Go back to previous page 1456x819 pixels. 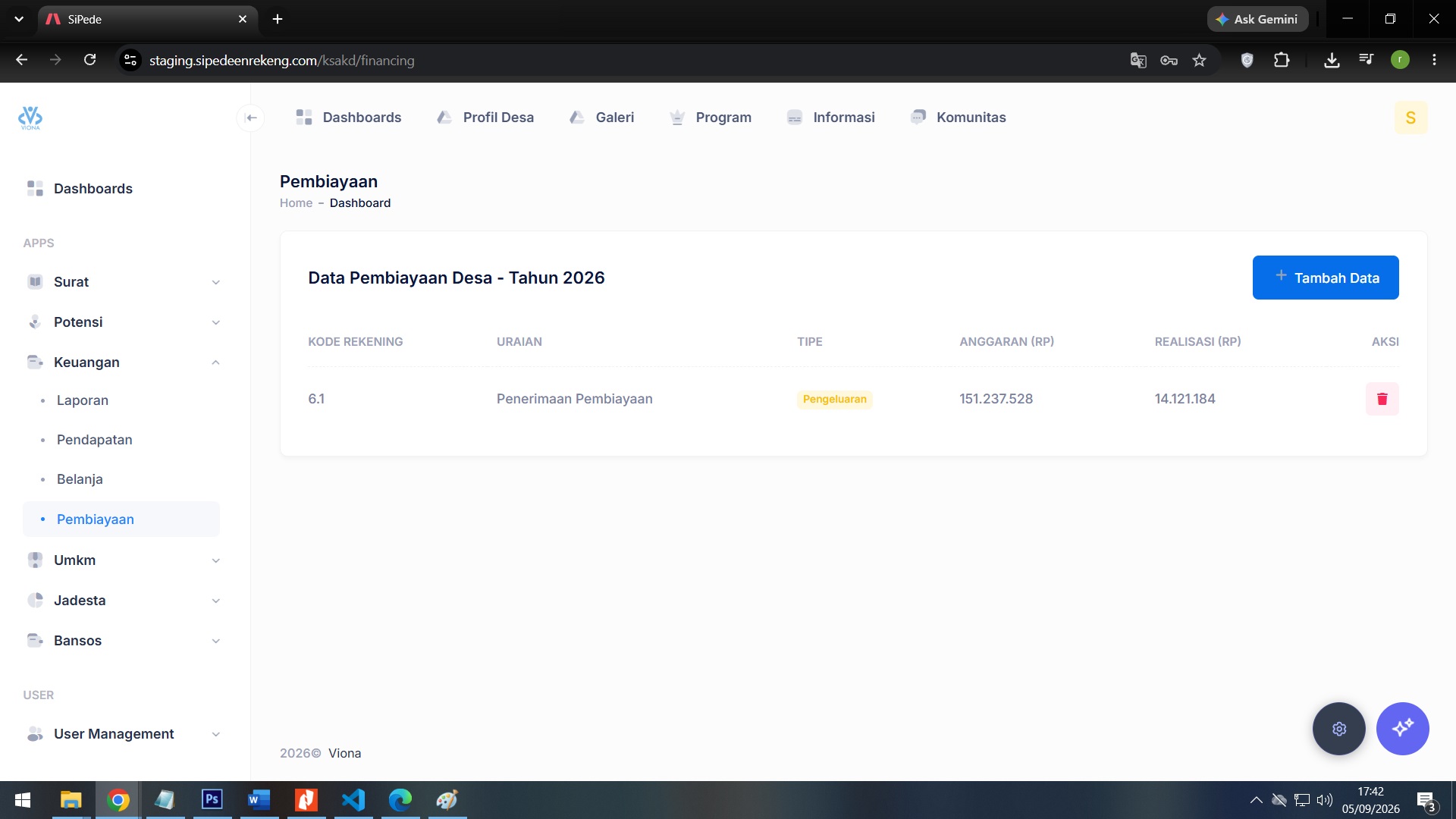click(x=21, y=60)
